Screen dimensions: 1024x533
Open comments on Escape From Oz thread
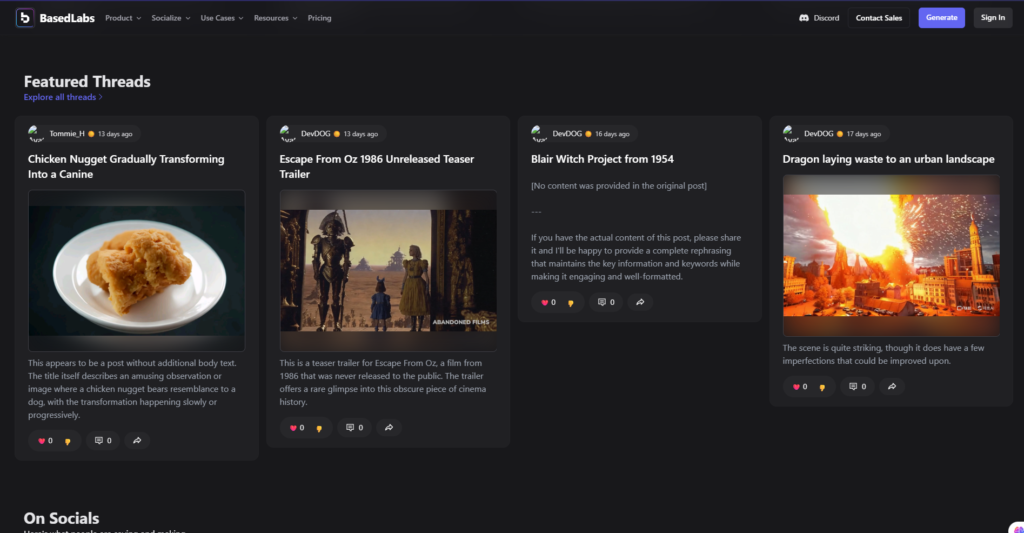[x=355, y=428]
